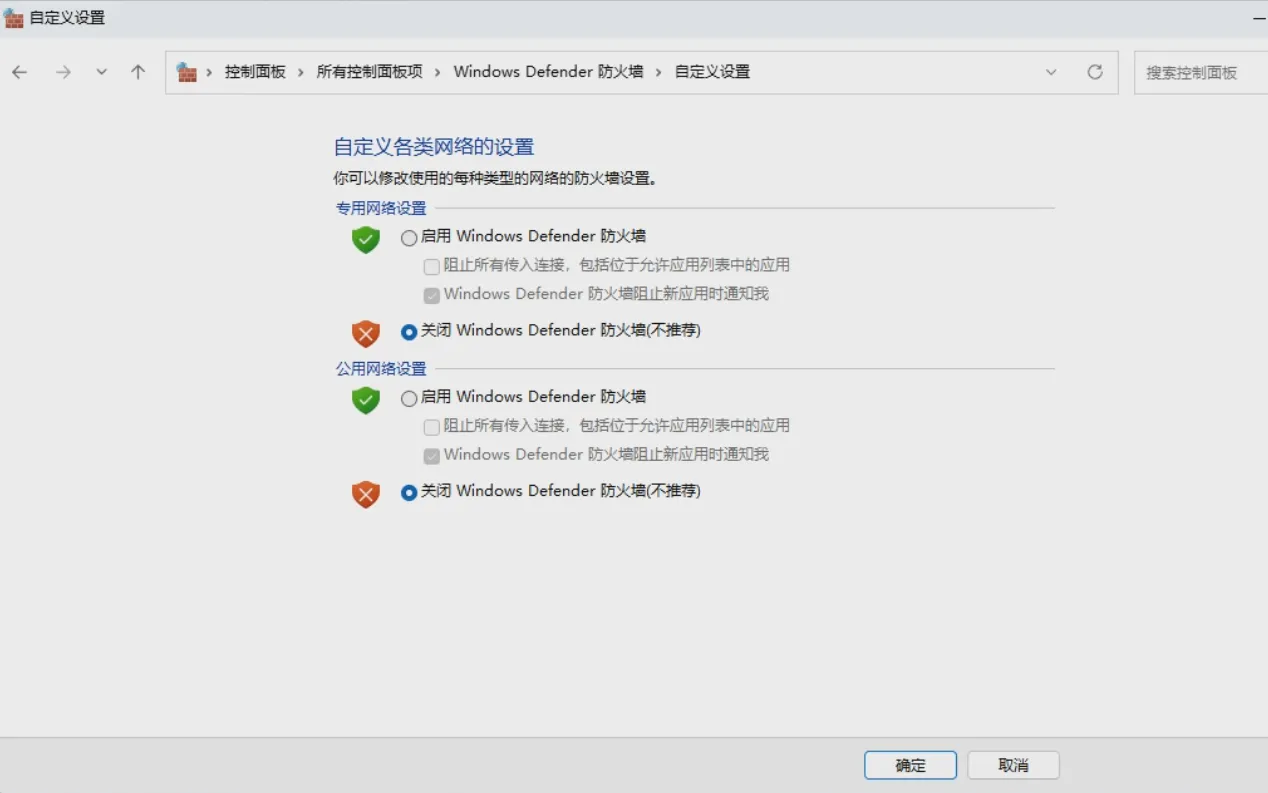Click the 专用网络设置 section label
This screenshot has width=1268, height=793.
(x=381, y=208)
